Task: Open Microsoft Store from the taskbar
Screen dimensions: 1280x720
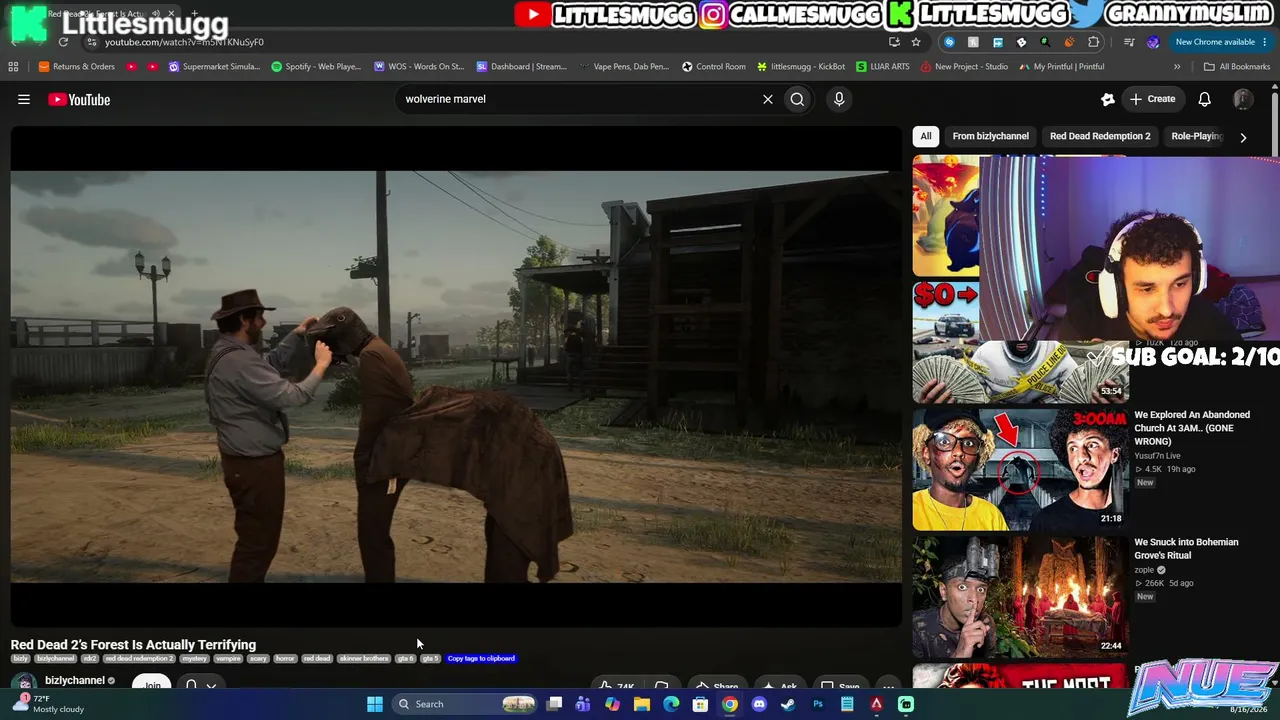Action: tap(701, 704)
